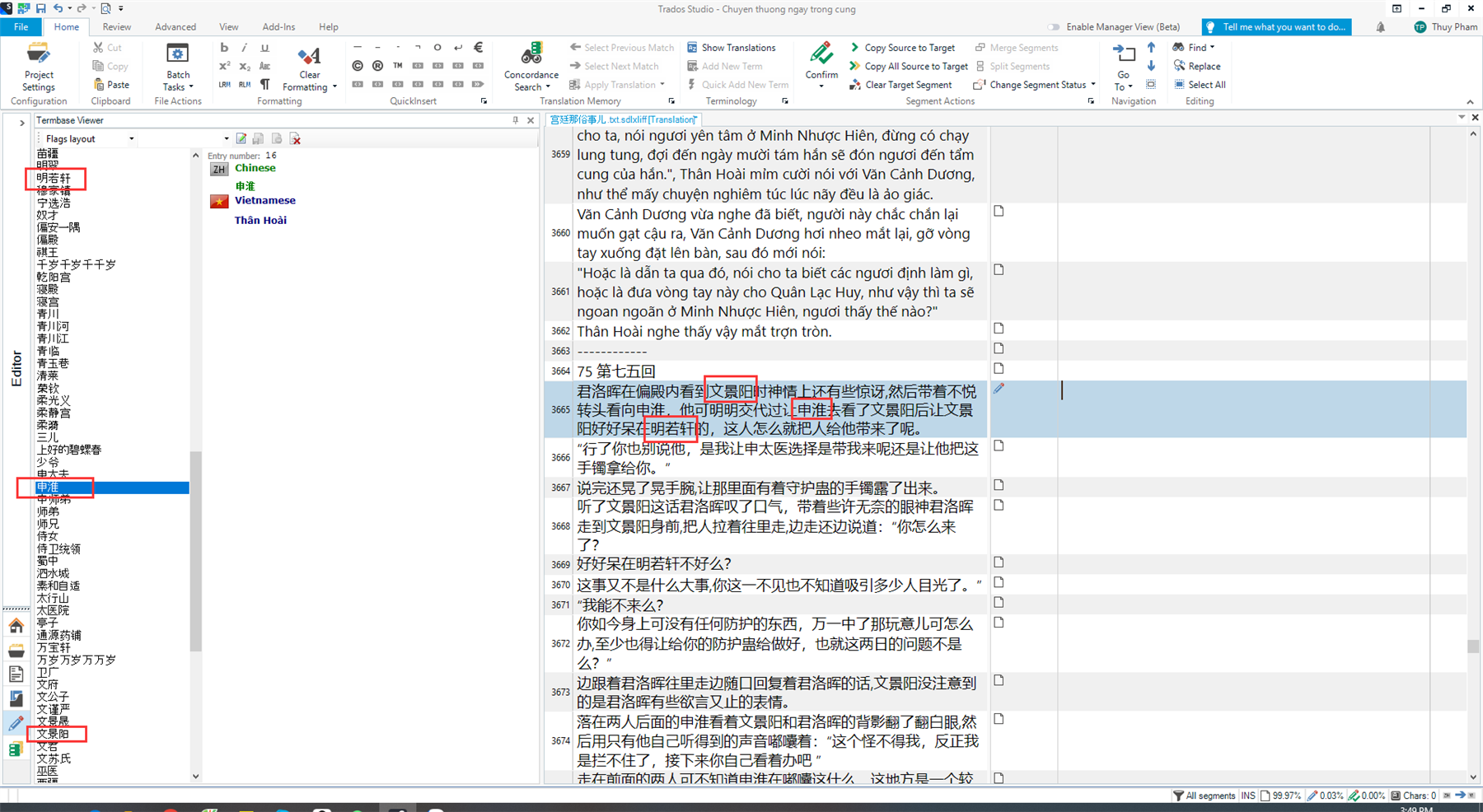
Task: Click Clear Target Segment
Action: pos(901,84)
